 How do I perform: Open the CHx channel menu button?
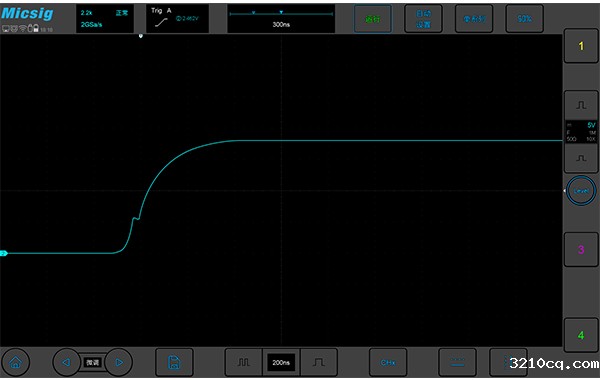click(388, 362)
